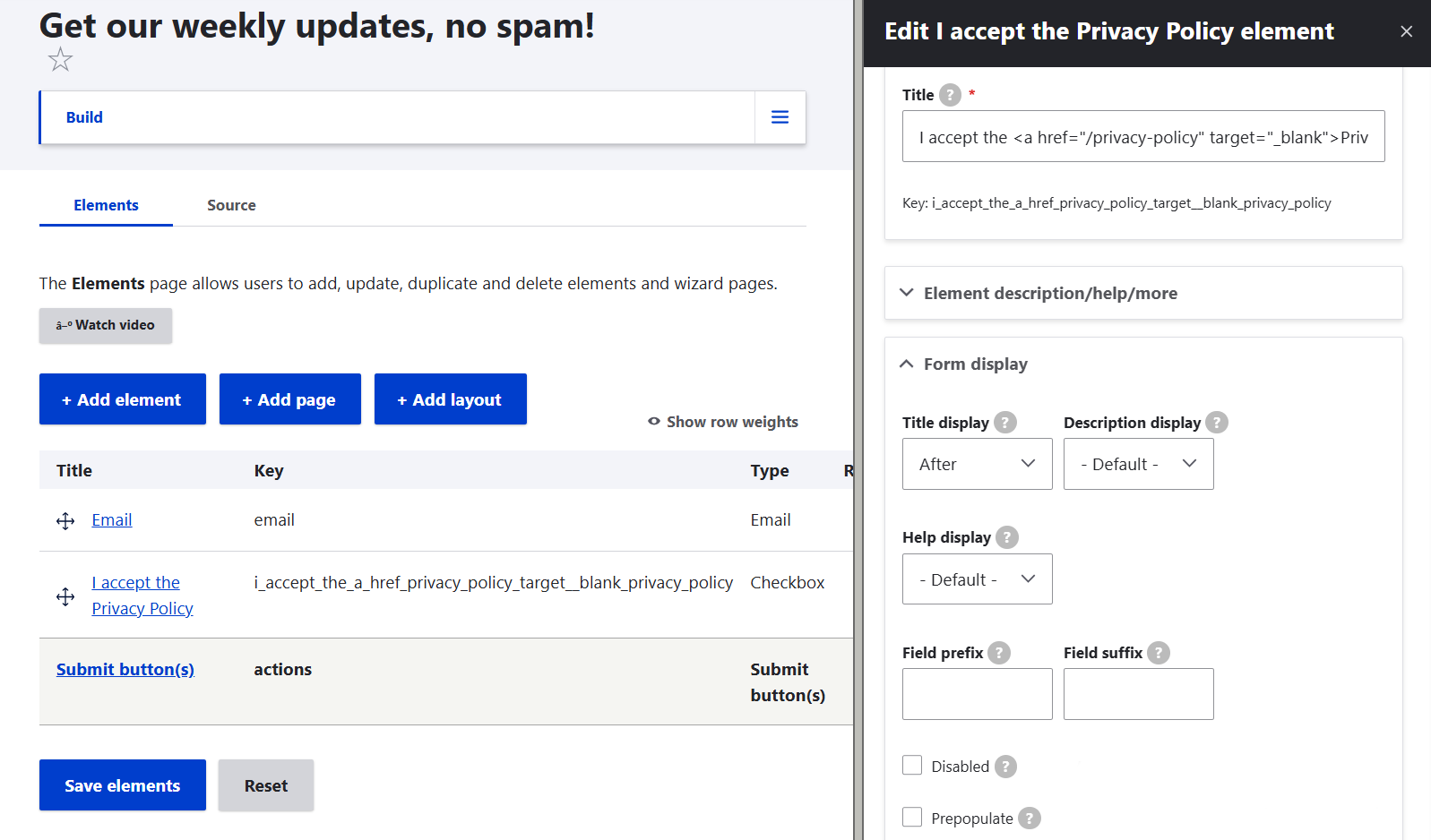Open help for the Title field
Screen dimensions: 1431x840
(x=950, y=95)
